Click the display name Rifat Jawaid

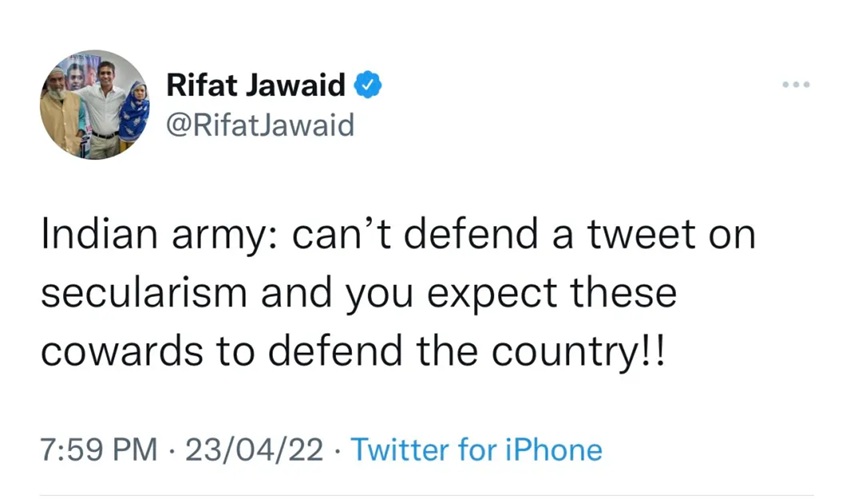[255, 87]
